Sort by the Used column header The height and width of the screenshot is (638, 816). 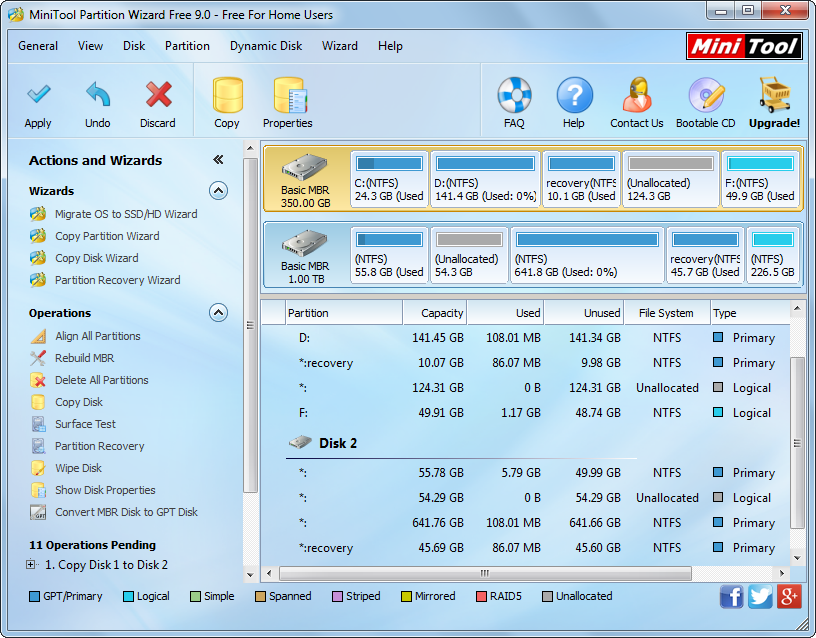point(505,313)
